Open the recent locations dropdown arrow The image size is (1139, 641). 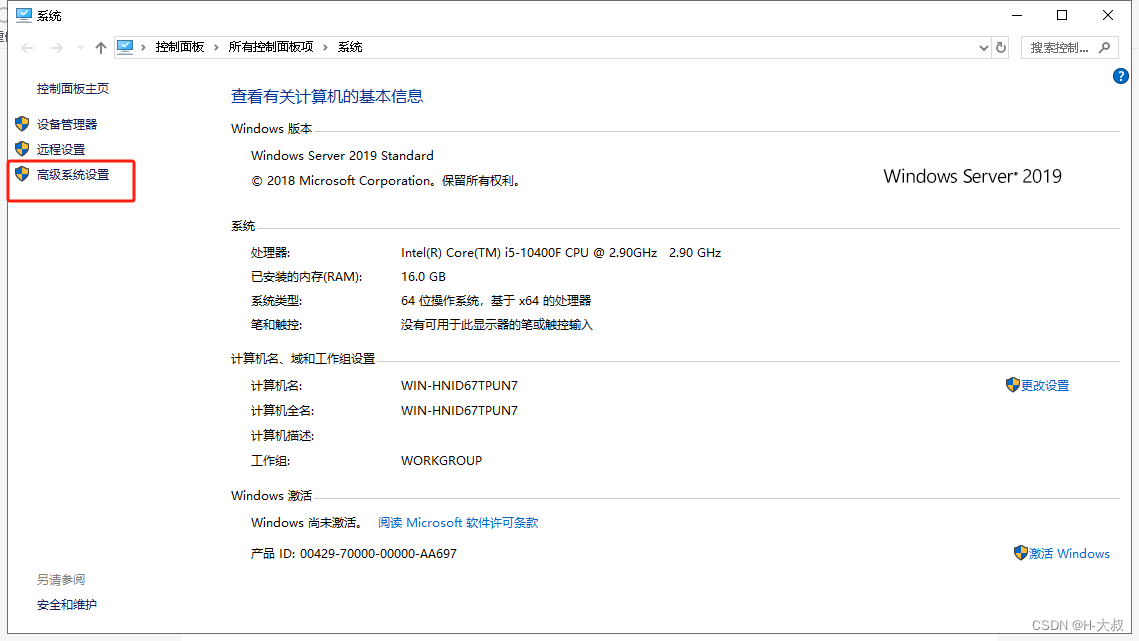pyautogui.click(x=80, y=48)
